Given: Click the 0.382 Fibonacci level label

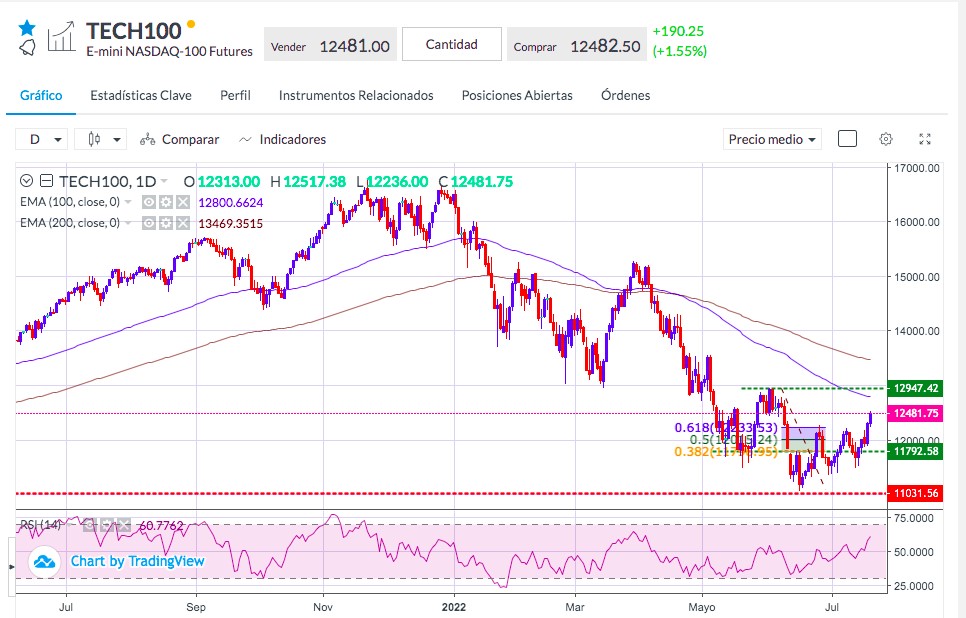Looking at the screenshot, I should [726, 452].
